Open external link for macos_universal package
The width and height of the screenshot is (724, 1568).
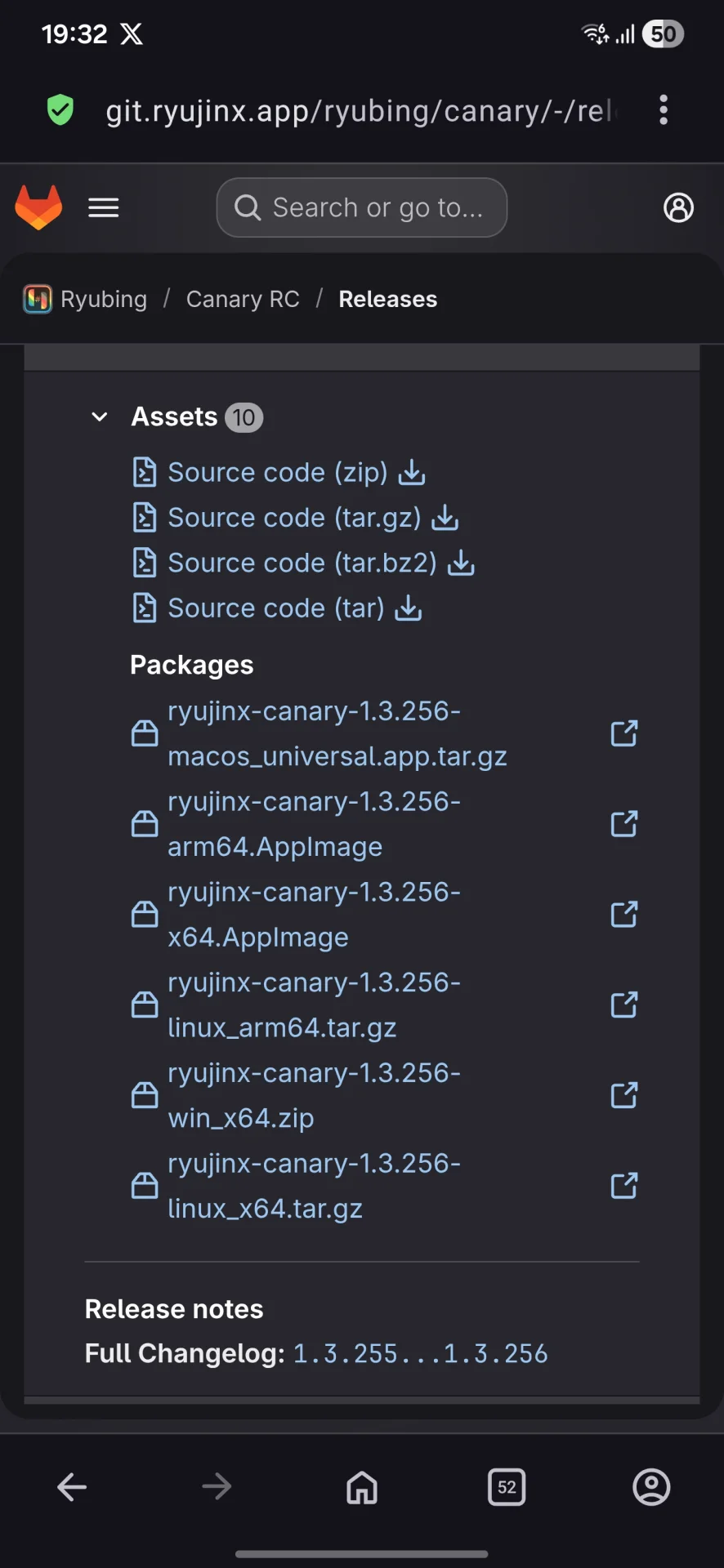624,733
